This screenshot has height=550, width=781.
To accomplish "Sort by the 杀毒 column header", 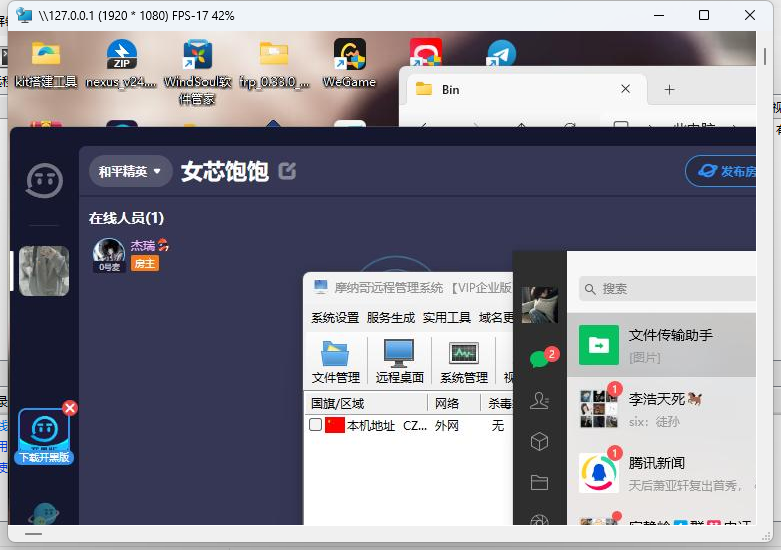I will coord(497,403).
